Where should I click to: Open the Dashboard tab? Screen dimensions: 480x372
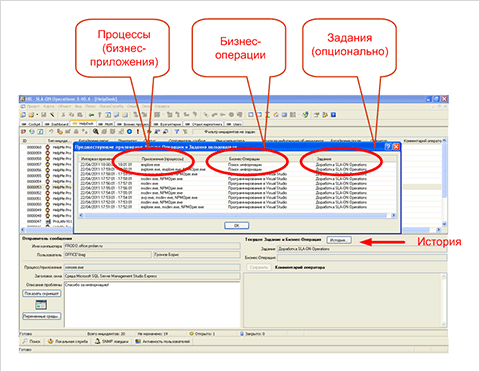pyautogui.click(x=56, y=124)
